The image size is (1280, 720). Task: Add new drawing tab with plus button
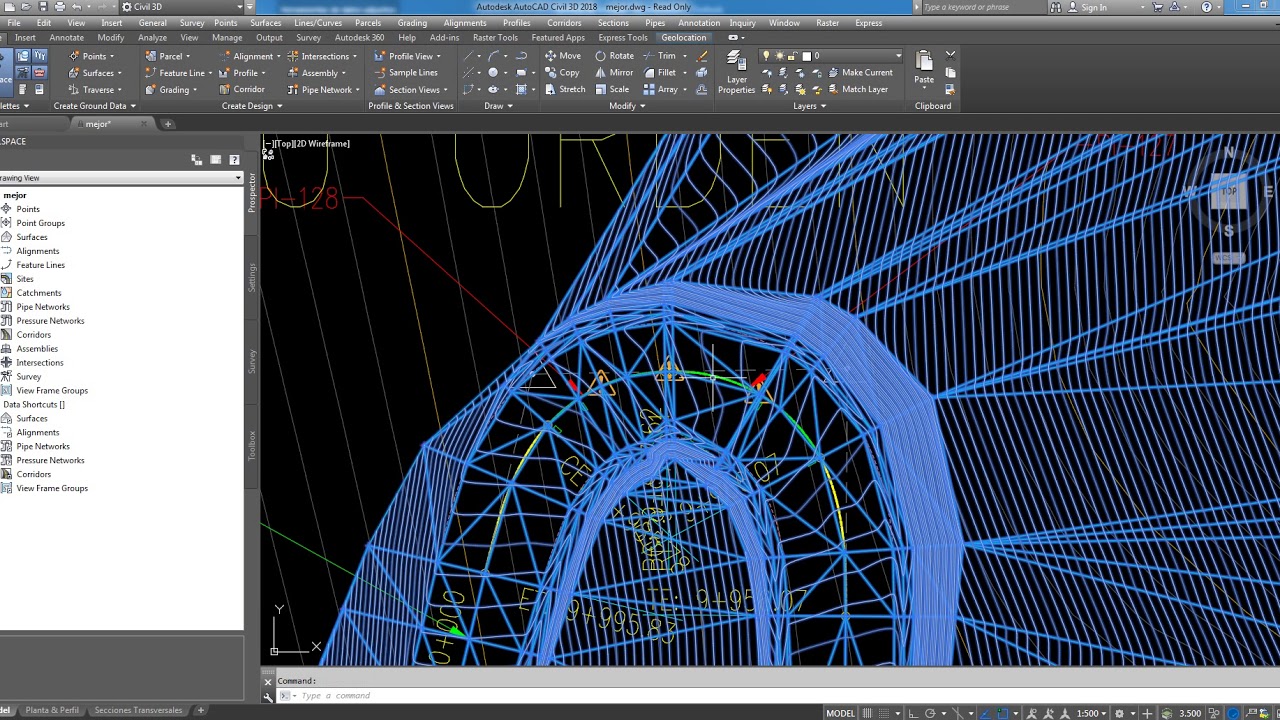pos(168,124)
